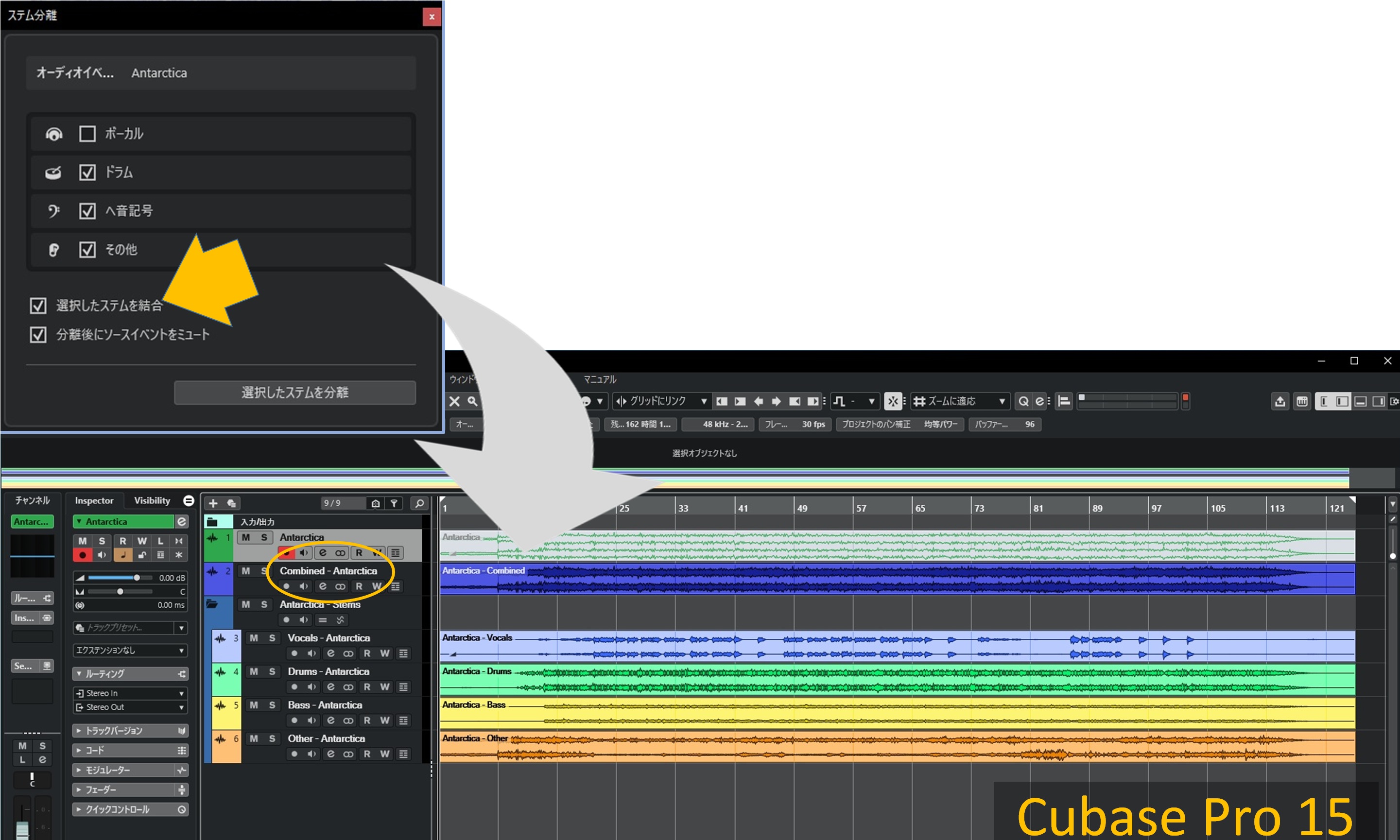The width and height of the screenshot is (1400, 840).
Task: Open the track search magnifier icon
Action: 419,503
